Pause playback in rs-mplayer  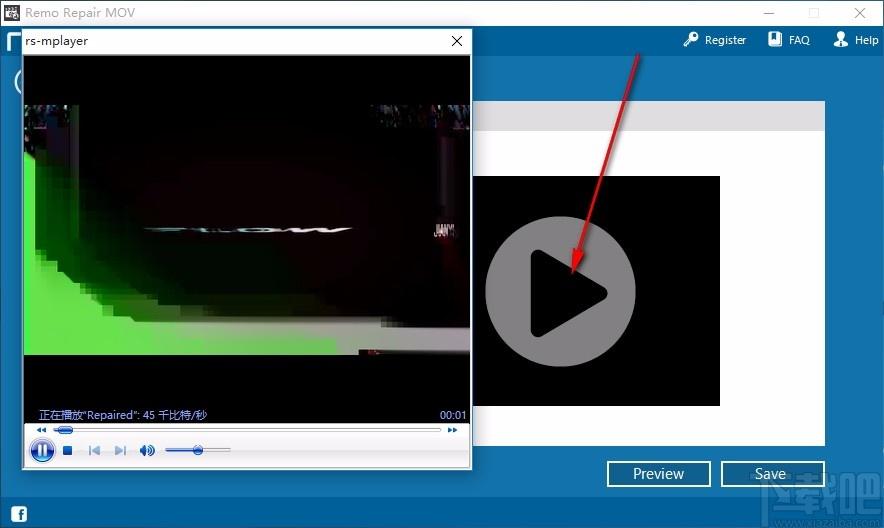click(42, 450)
